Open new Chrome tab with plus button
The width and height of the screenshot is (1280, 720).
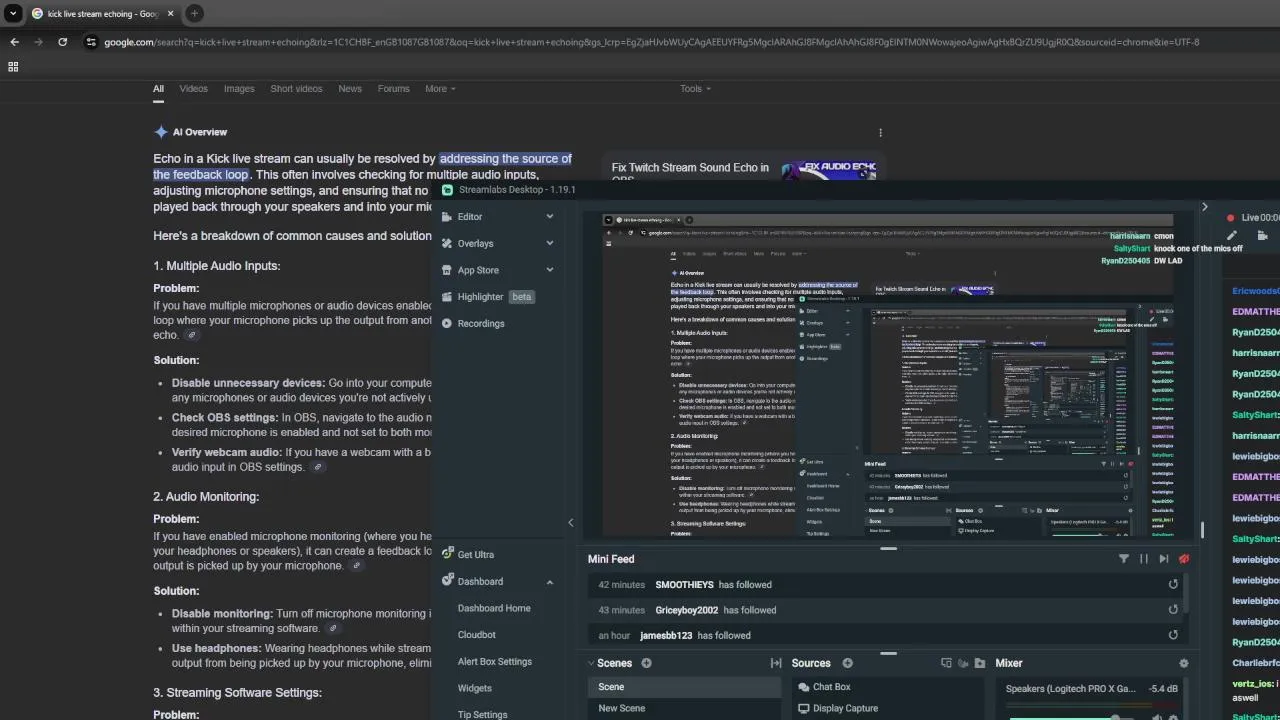pos(194,14)
